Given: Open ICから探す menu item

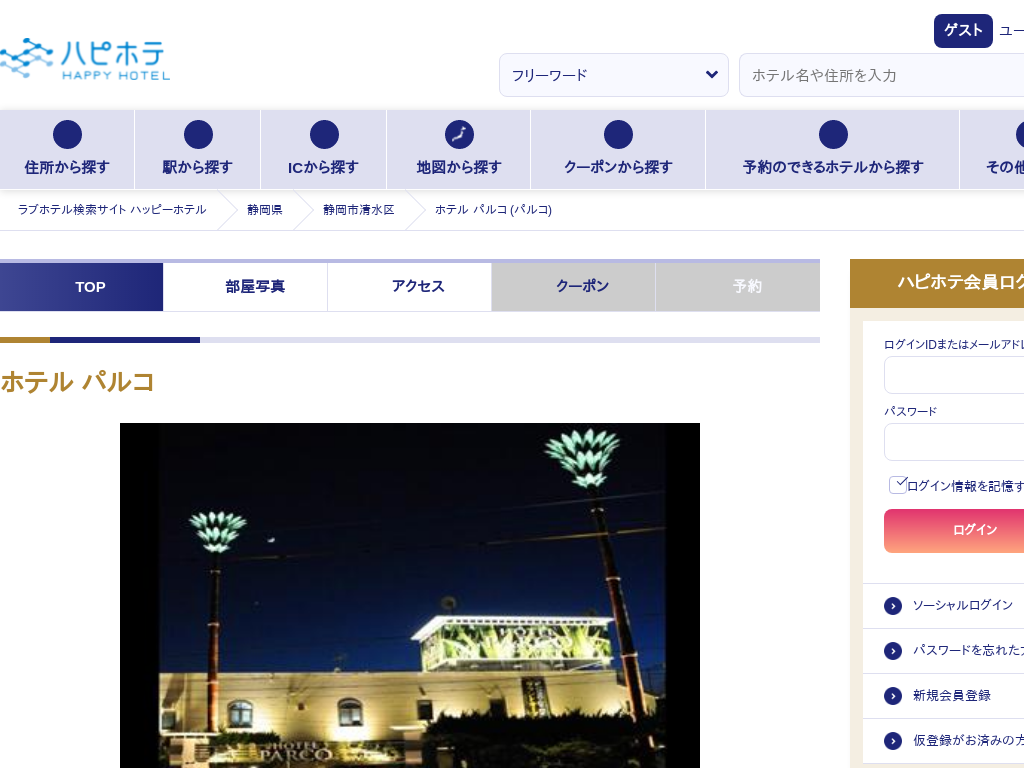Looking at the screenshot, I should (323, 150).
